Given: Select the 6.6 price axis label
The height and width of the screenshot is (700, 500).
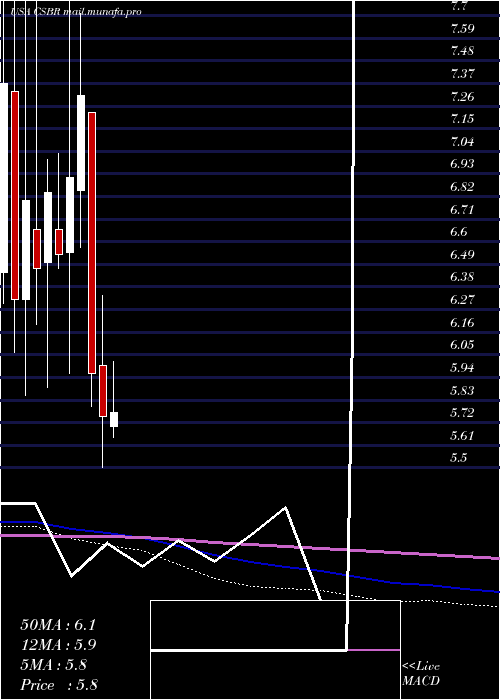Looking at the screenshot, I should tap(459, 232).
